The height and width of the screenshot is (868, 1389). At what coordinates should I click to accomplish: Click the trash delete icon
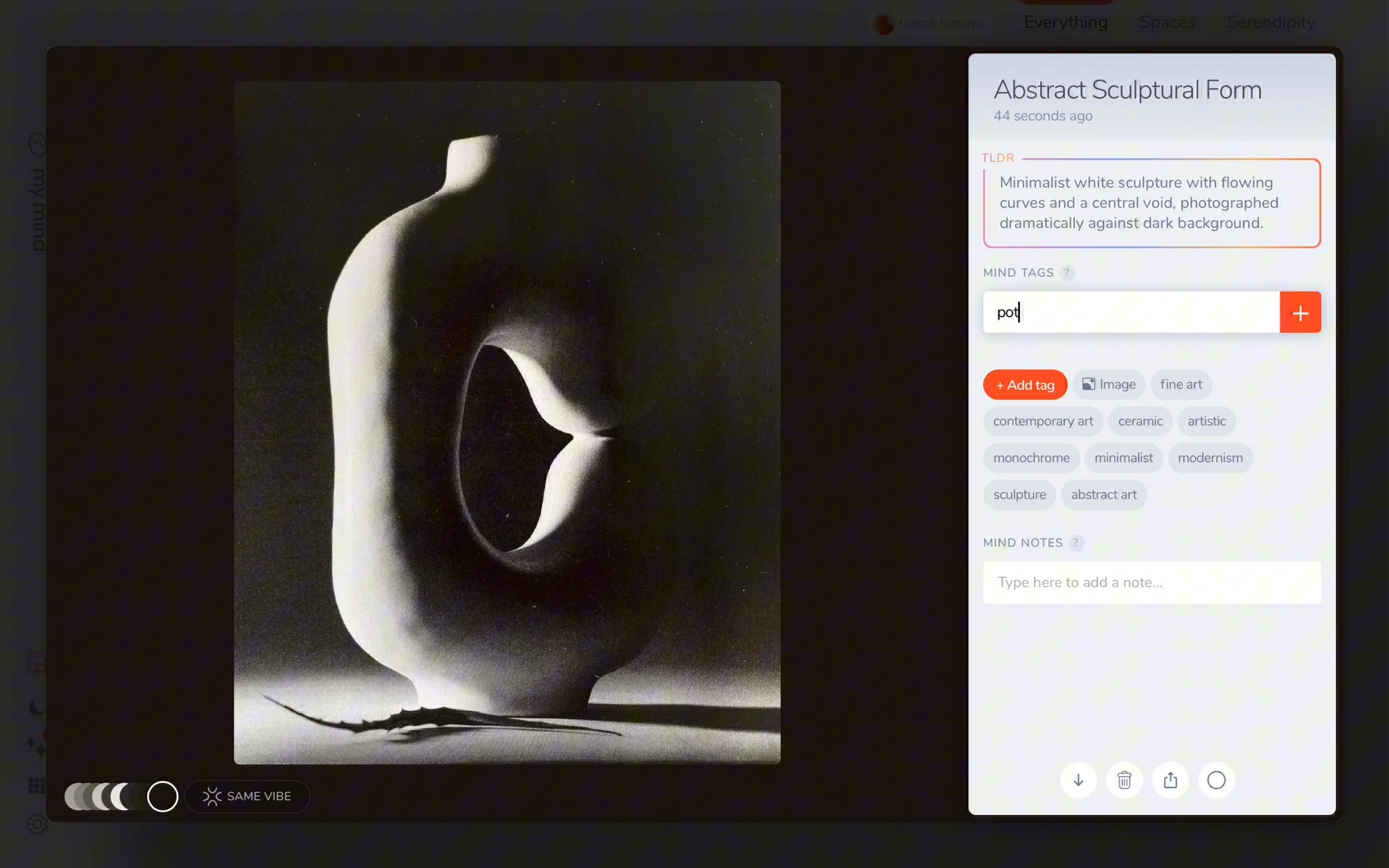[x=1124, y=780]
